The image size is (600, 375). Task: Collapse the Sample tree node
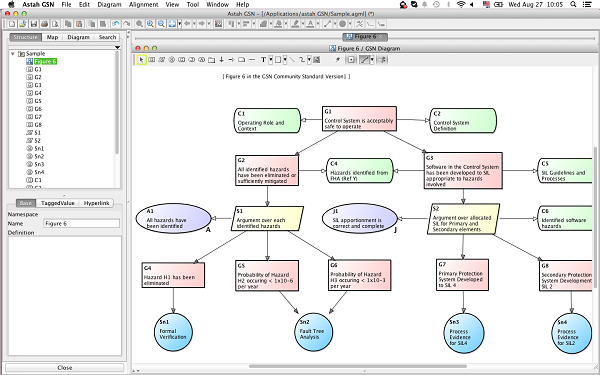[x=13, y=54]
